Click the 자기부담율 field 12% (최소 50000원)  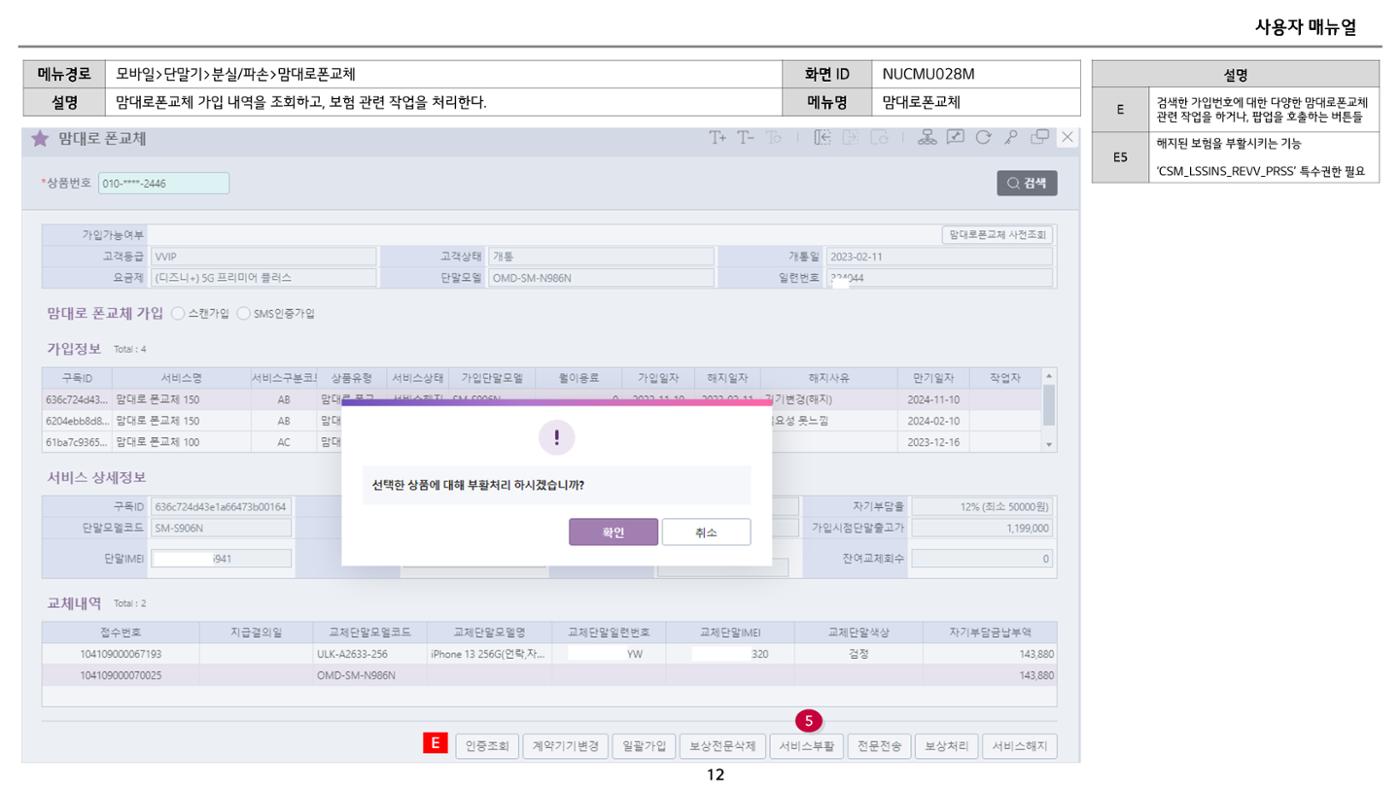(982, 507)
